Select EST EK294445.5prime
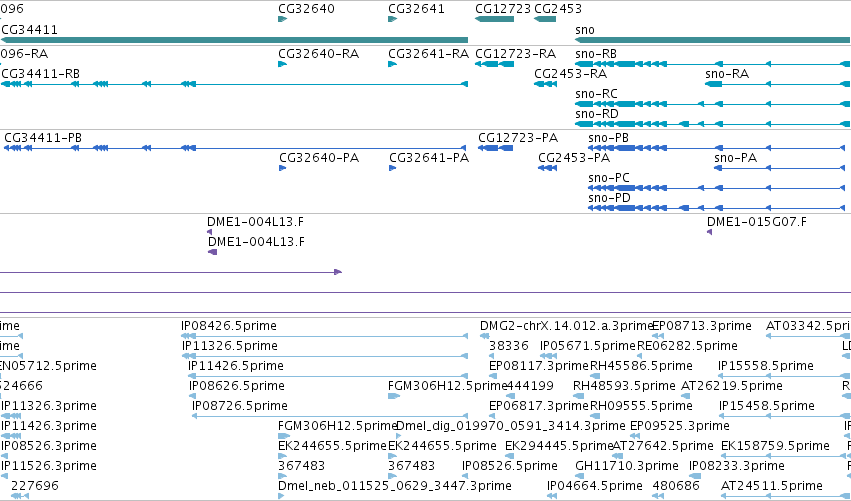The image size is (851, 501). 559,446
